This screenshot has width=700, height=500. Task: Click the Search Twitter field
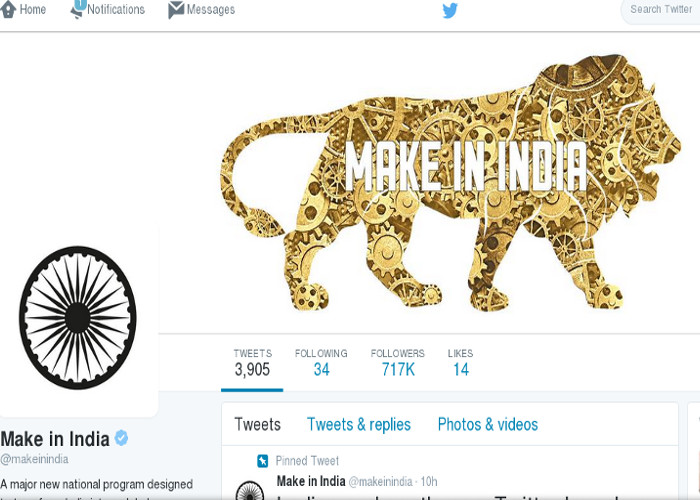pyautogui.click(x=661, y=10)
